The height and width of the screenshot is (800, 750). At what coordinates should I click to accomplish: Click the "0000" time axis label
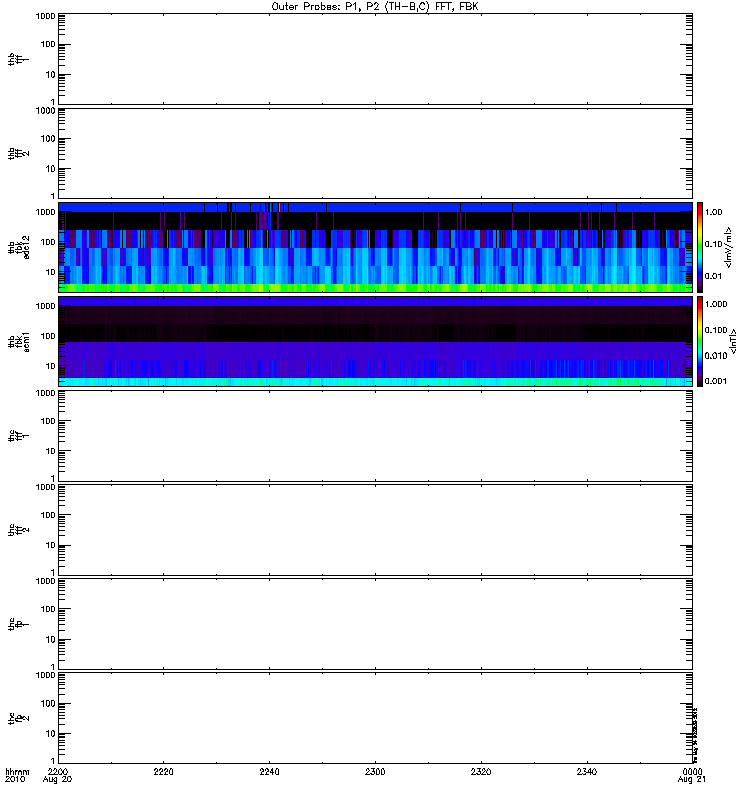[692, 772]
